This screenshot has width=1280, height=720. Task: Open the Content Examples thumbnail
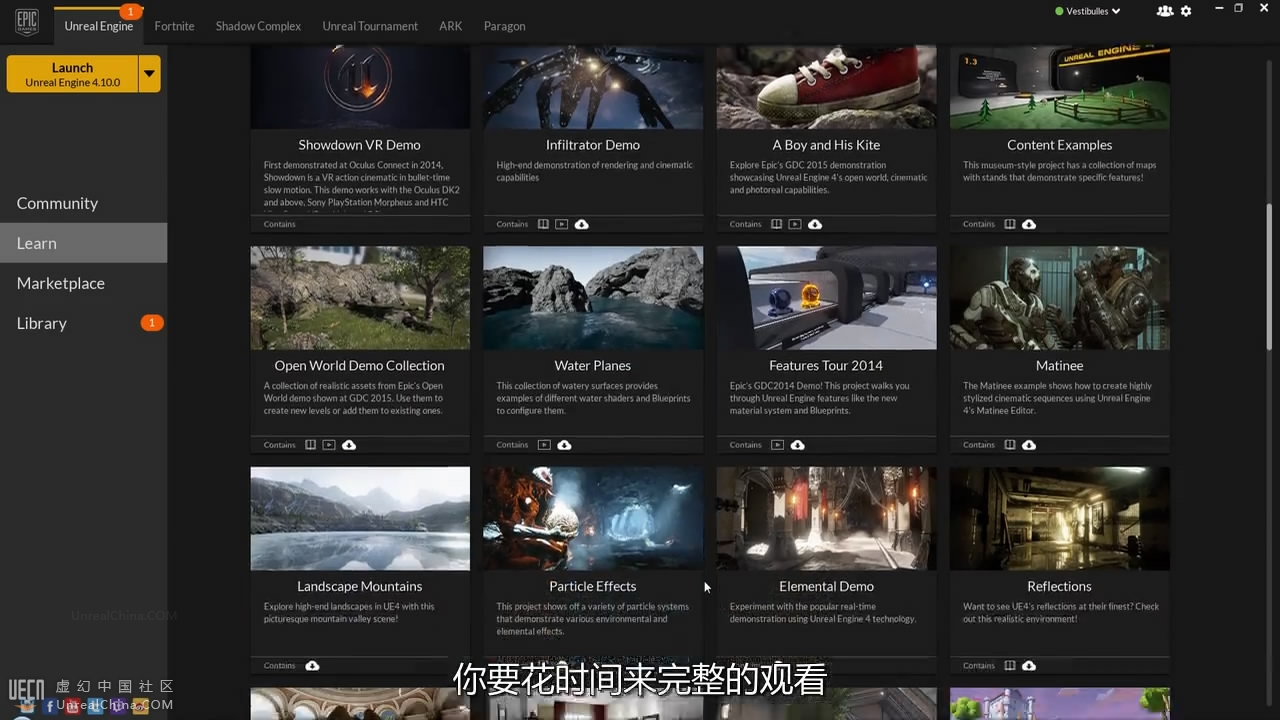tap(1059, 87)
